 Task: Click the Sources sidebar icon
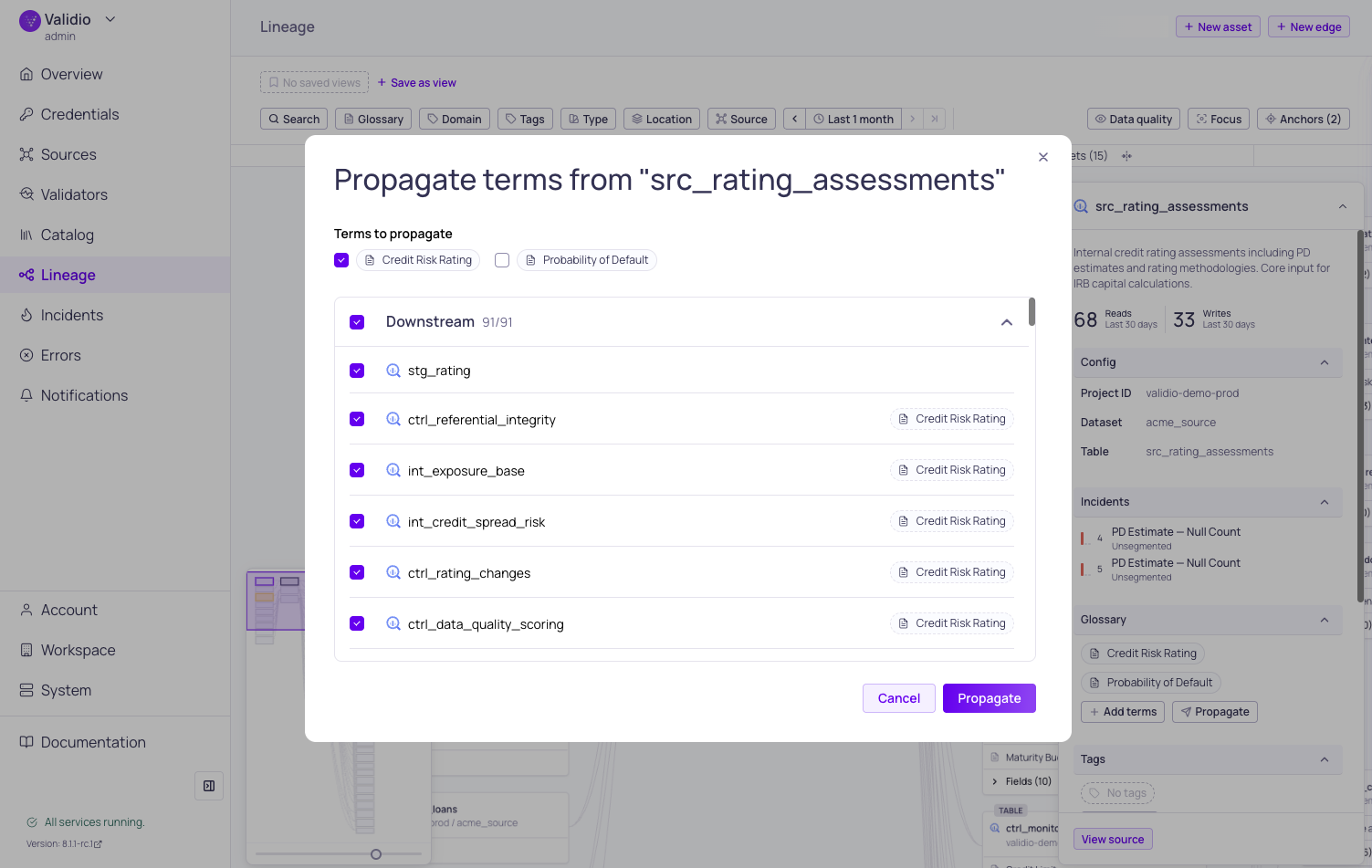pos(26,154)
